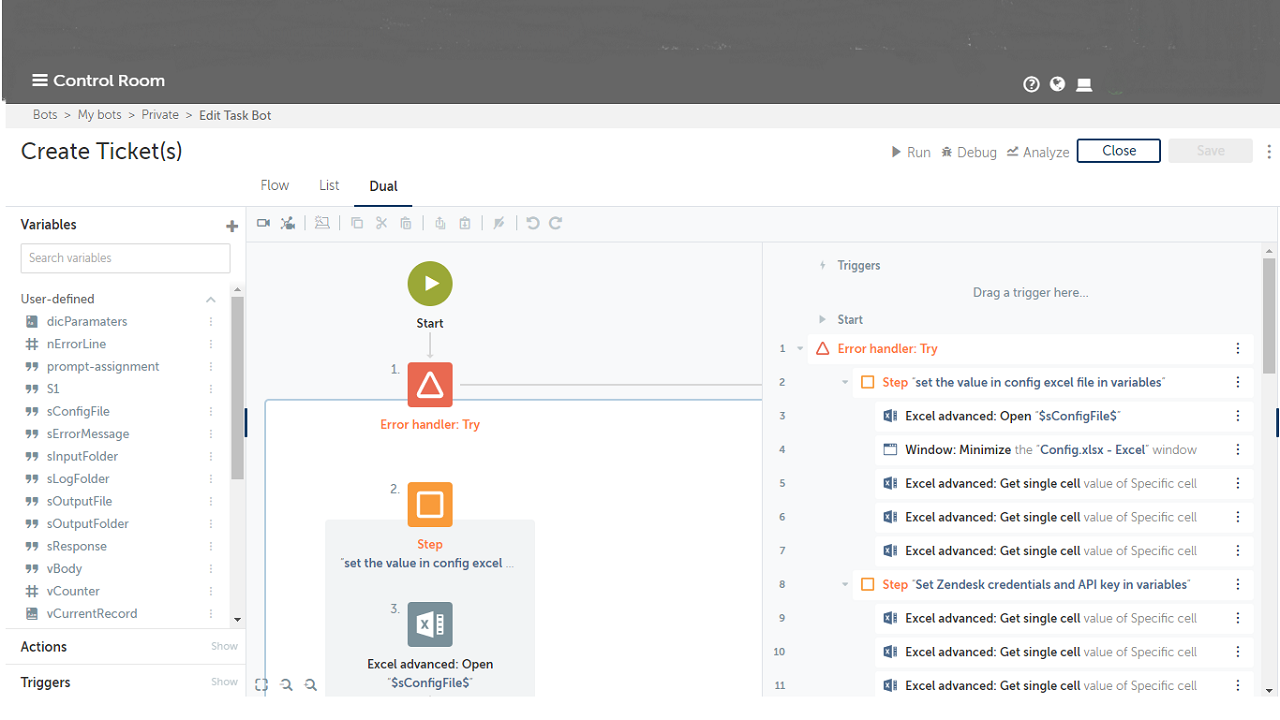The image size is (1280, 720).
Task: Click the redo arrow in toolbar
Action: [x=556, y=223]
